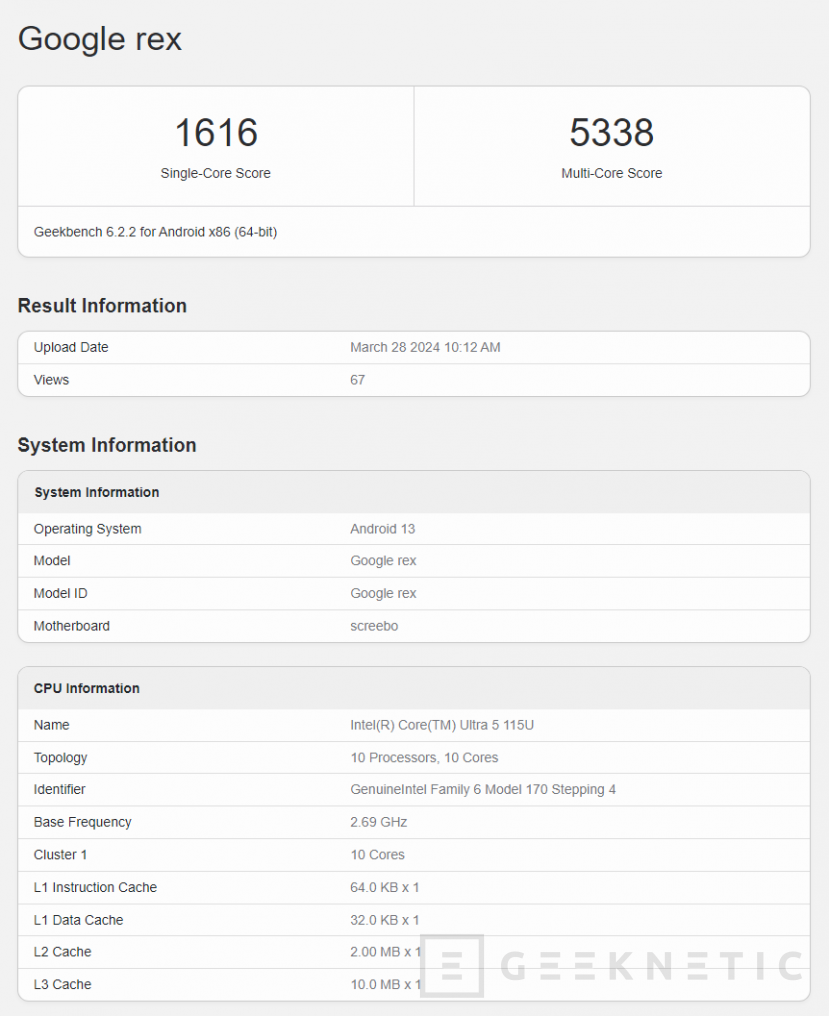Select upload date value 'March 28 2024 10:12 AM'
The width and height of the screenshot is (829, 1016).
pyautogui.click(x=425, y=347)
